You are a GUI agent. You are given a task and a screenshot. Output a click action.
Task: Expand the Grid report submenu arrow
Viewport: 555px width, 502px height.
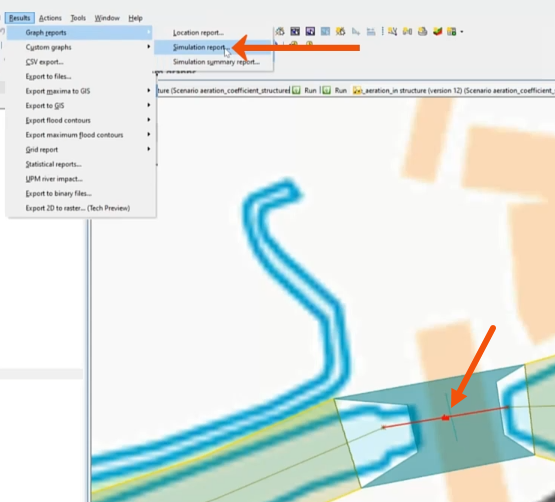point(149,149)
